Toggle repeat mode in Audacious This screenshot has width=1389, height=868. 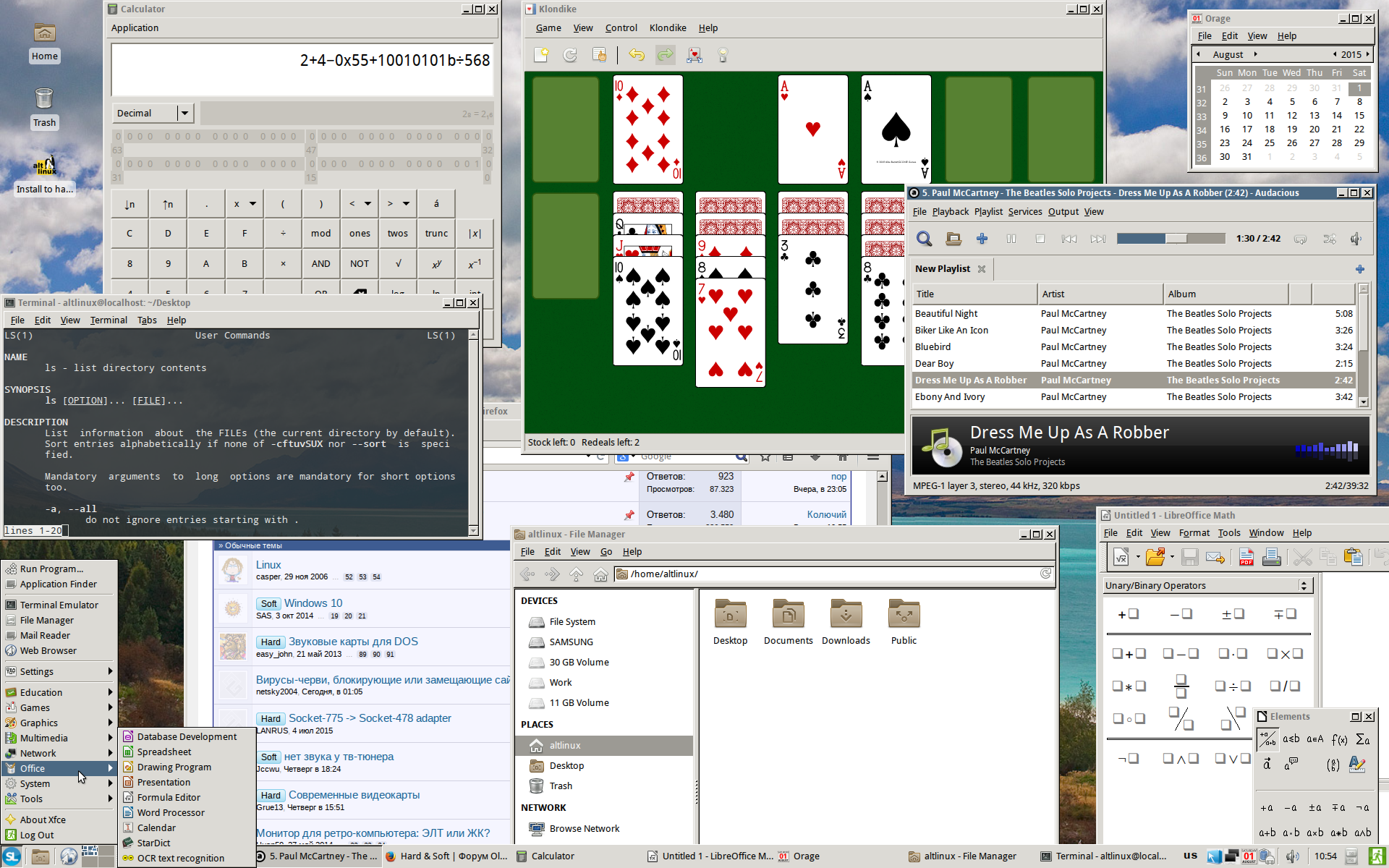(x=1301, y=239)
